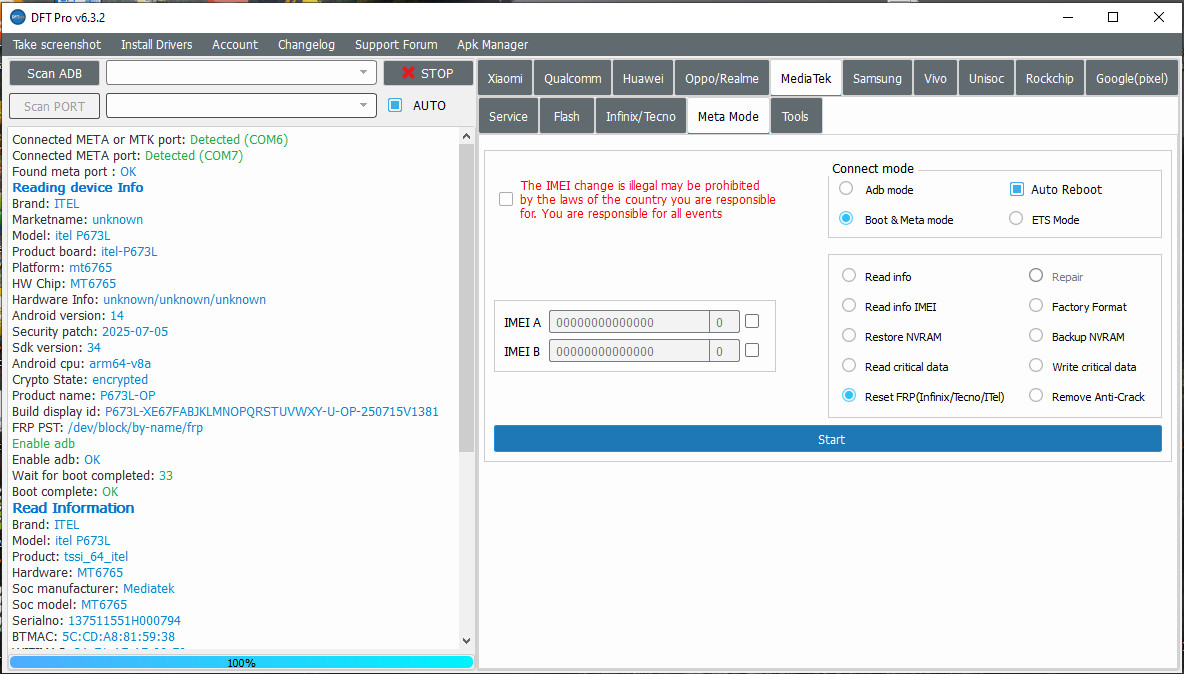Click the Scan ADB button
This screenshot has width=1184, height=674.
pyautogui.click(x=54, y=73)
